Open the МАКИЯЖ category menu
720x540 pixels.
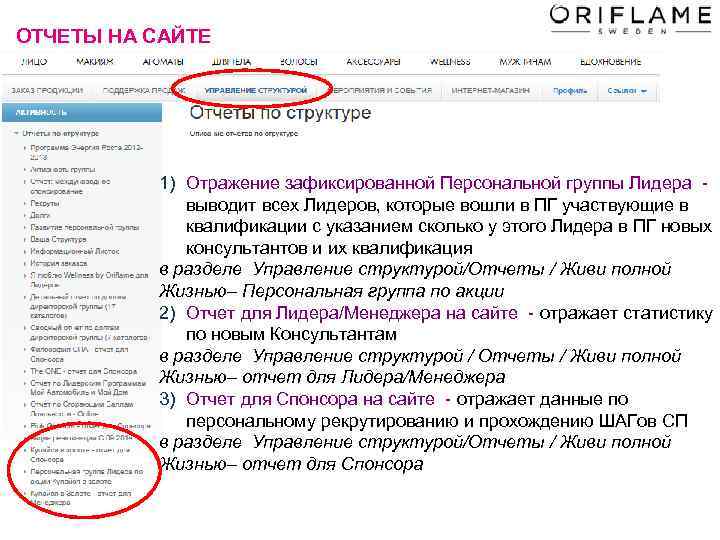95,62
